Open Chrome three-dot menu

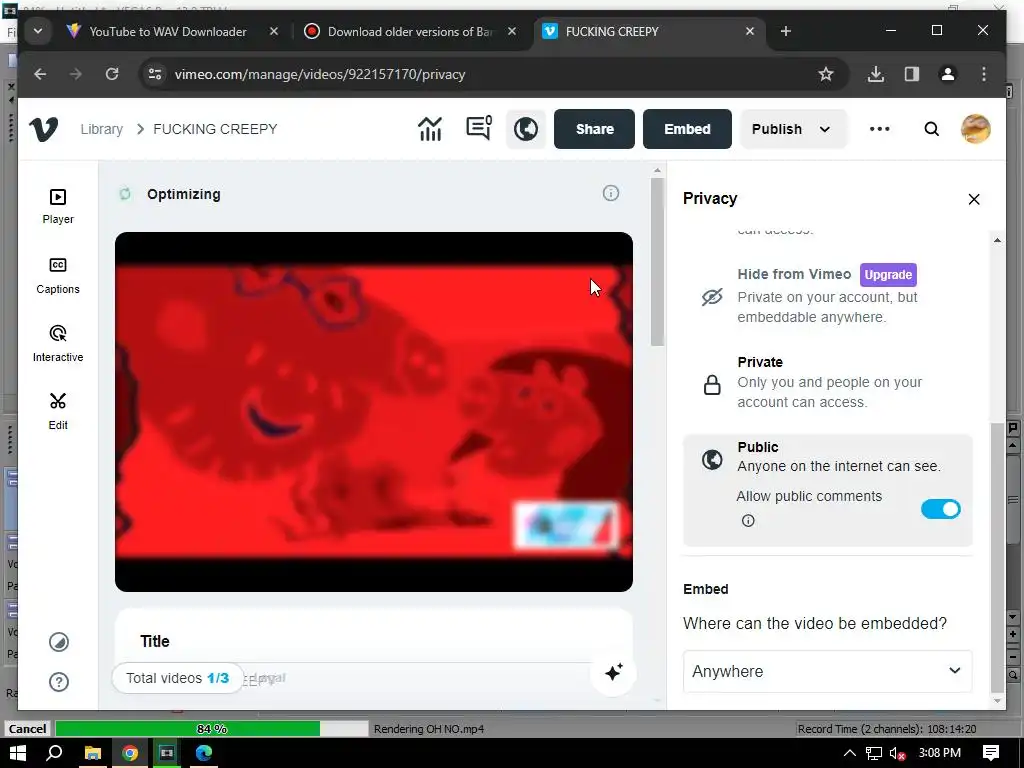[x=984, y=74]
